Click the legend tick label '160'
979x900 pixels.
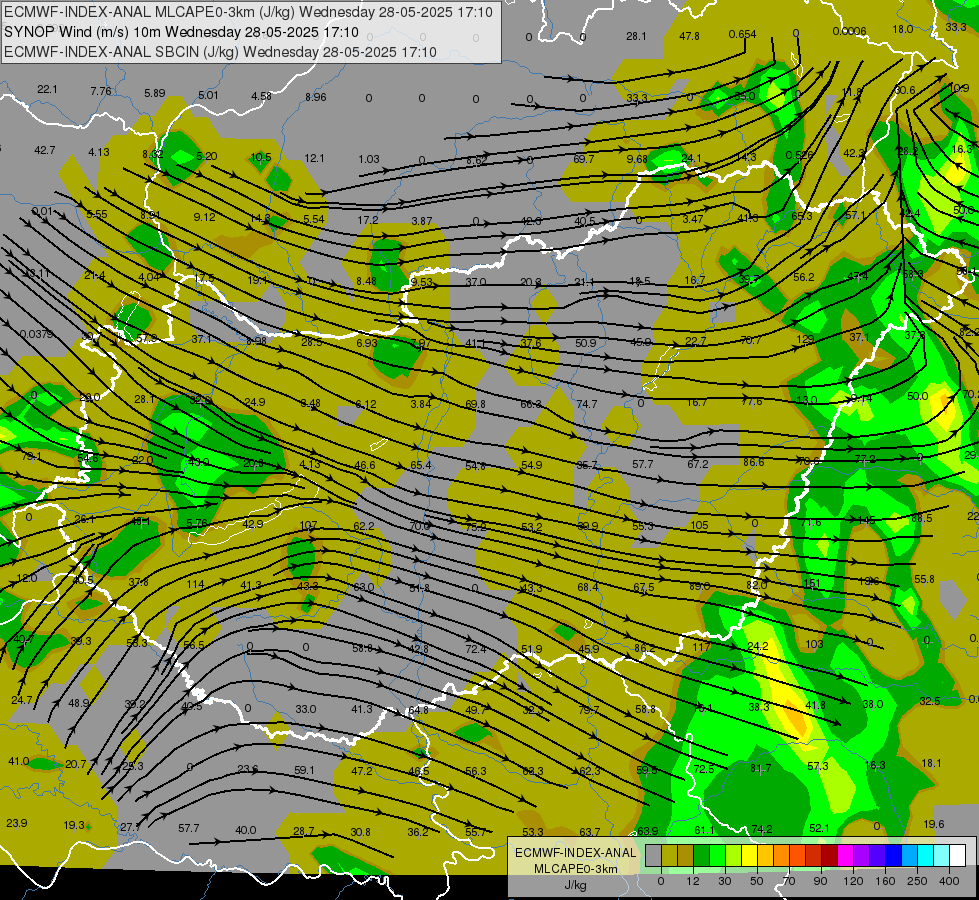pos(885,881)
